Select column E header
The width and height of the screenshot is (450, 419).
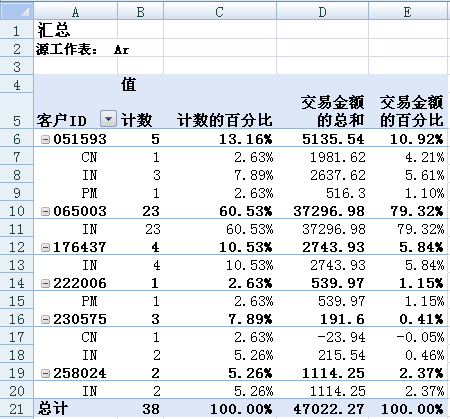tap(408, 12)
